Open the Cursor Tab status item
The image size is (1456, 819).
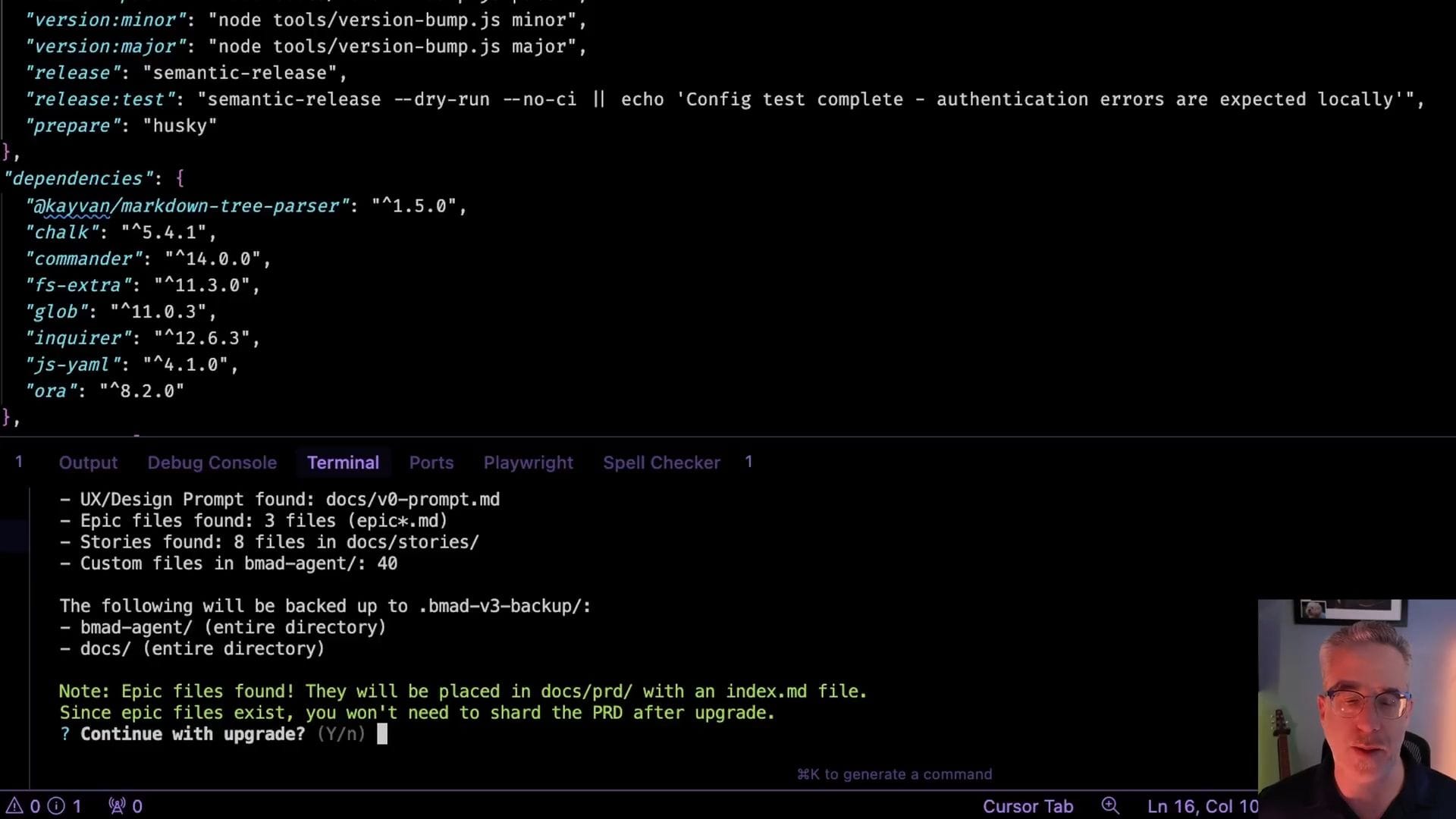(x=1028, y=806)
